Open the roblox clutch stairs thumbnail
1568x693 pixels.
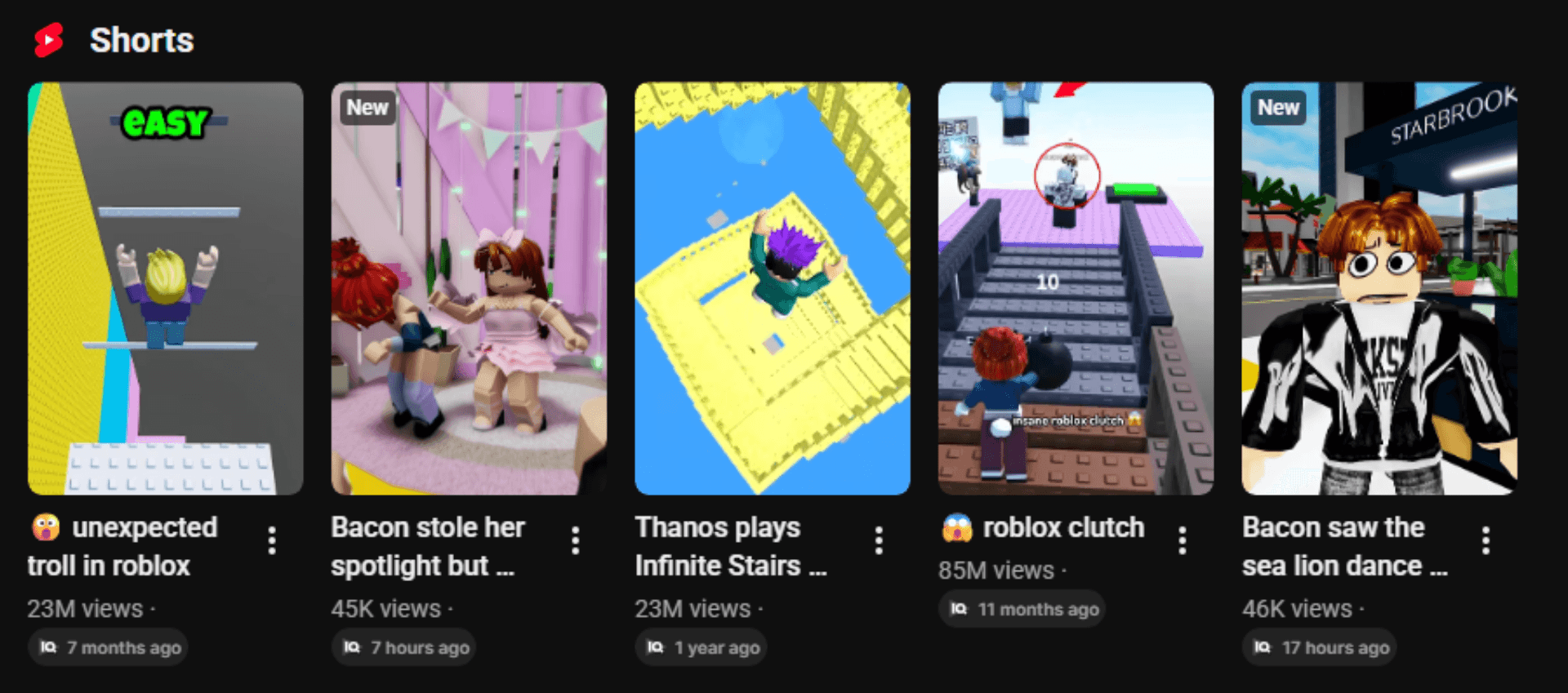[x=1076, y=288]
